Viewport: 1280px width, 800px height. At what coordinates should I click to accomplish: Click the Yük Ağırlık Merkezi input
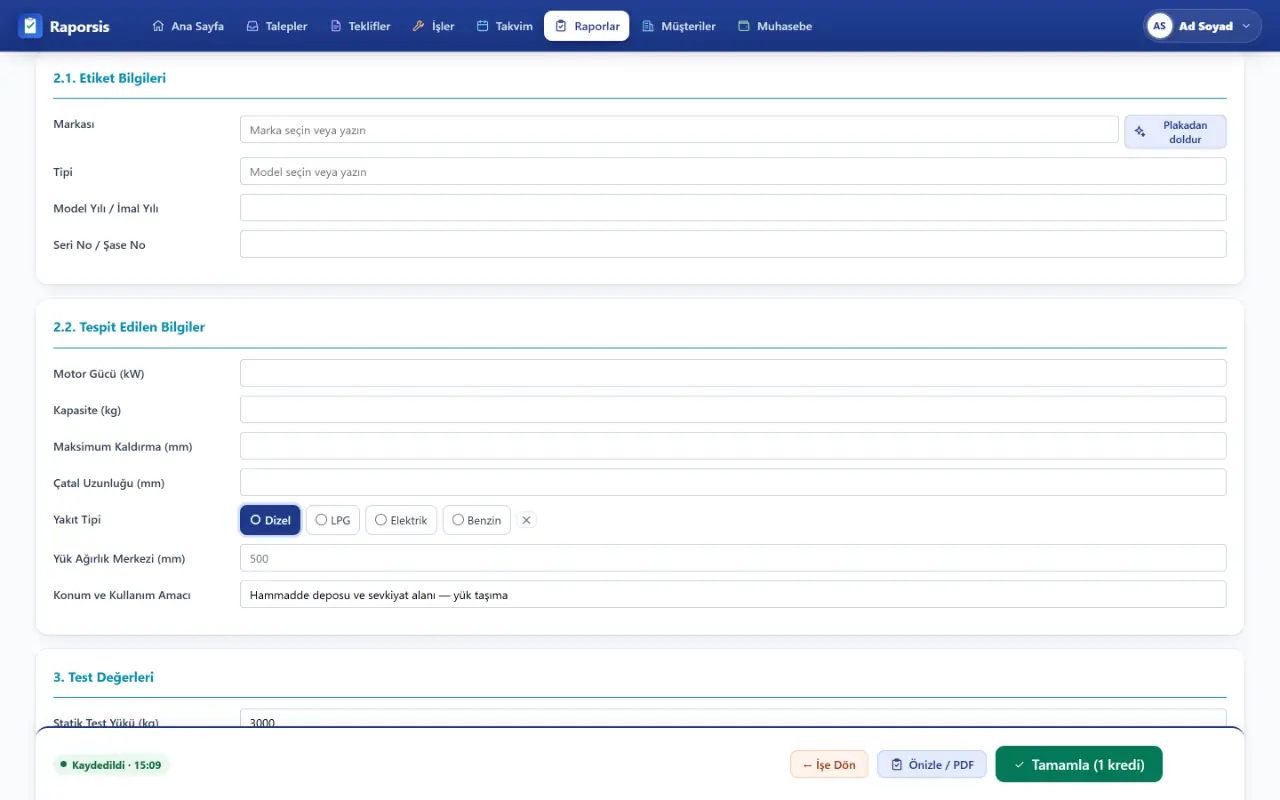click(x=733, y=558)
